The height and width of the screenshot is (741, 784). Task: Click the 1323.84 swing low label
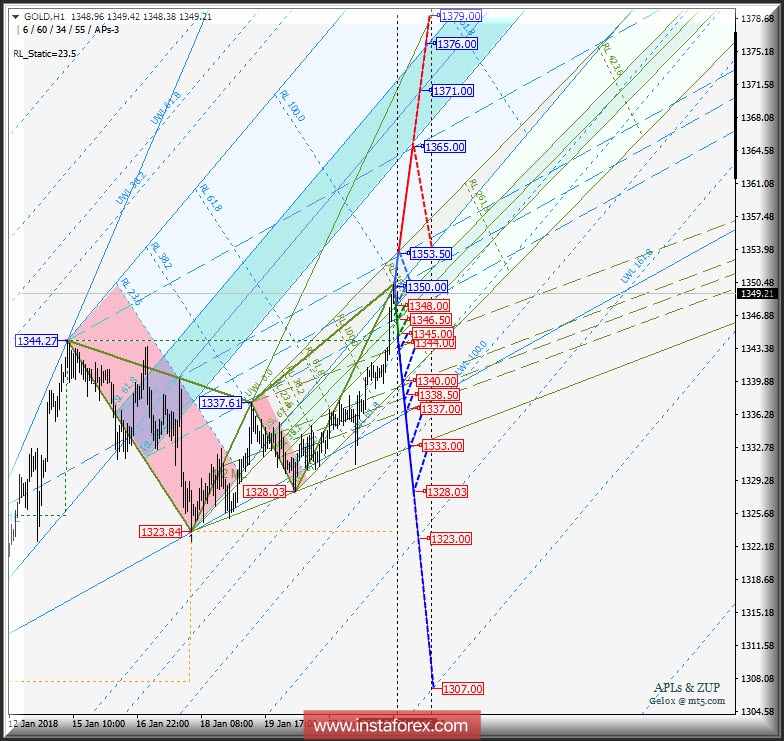pyautogui.click(x=160, y=532)
